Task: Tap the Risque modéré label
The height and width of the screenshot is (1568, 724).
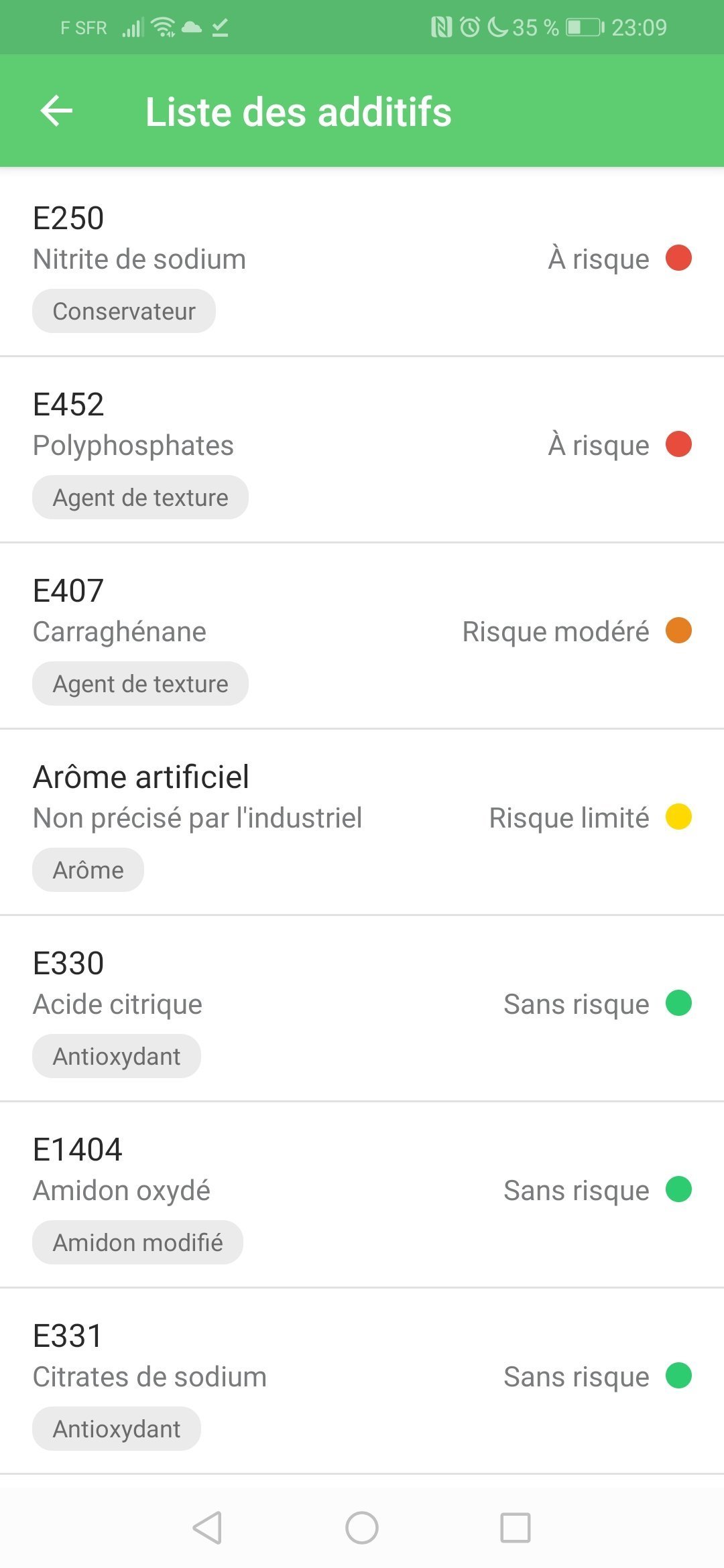Action: [555, 631]
